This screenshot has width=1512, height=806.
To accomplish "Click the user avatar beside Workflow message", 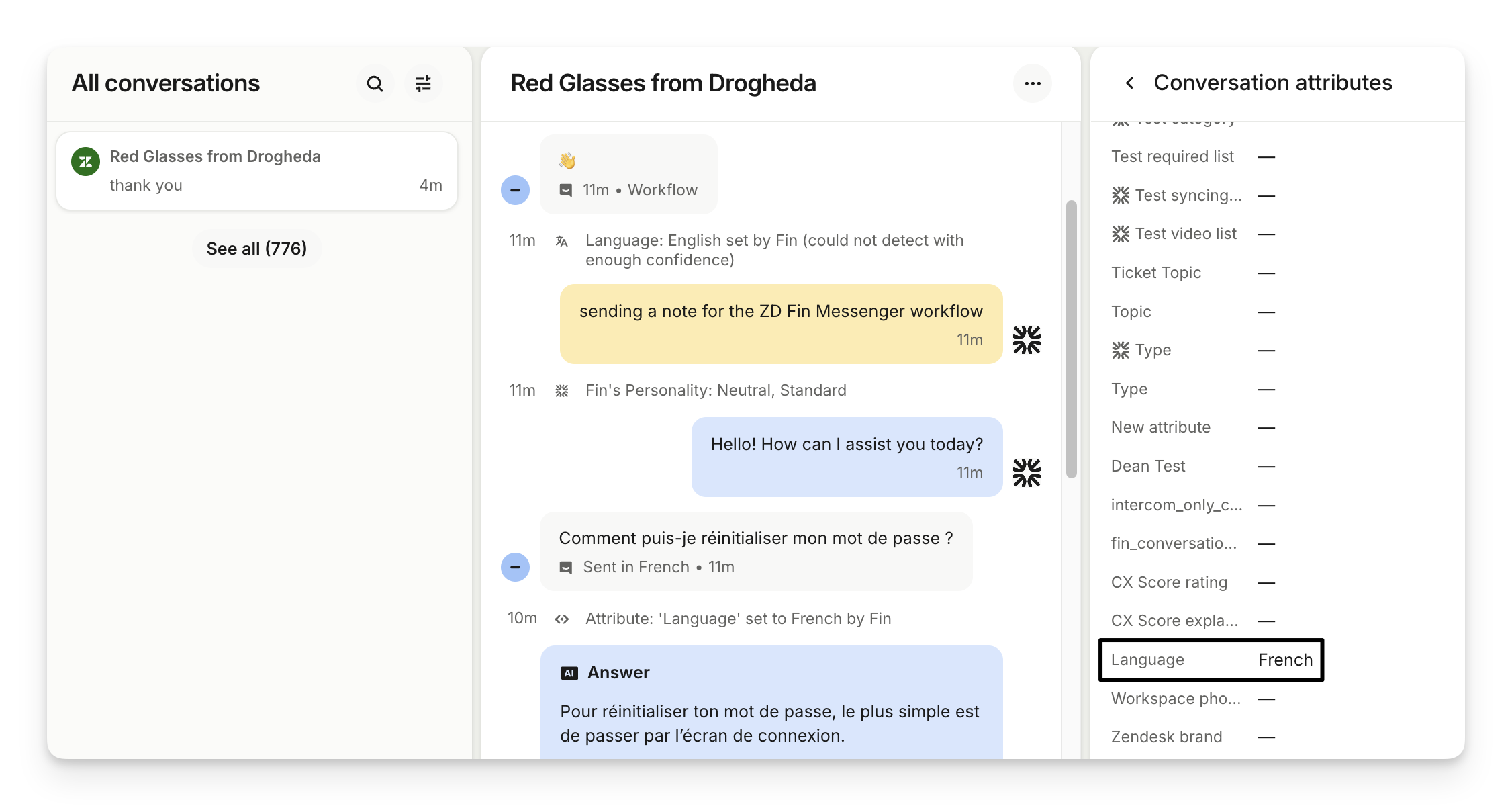I will click(515, 190).
